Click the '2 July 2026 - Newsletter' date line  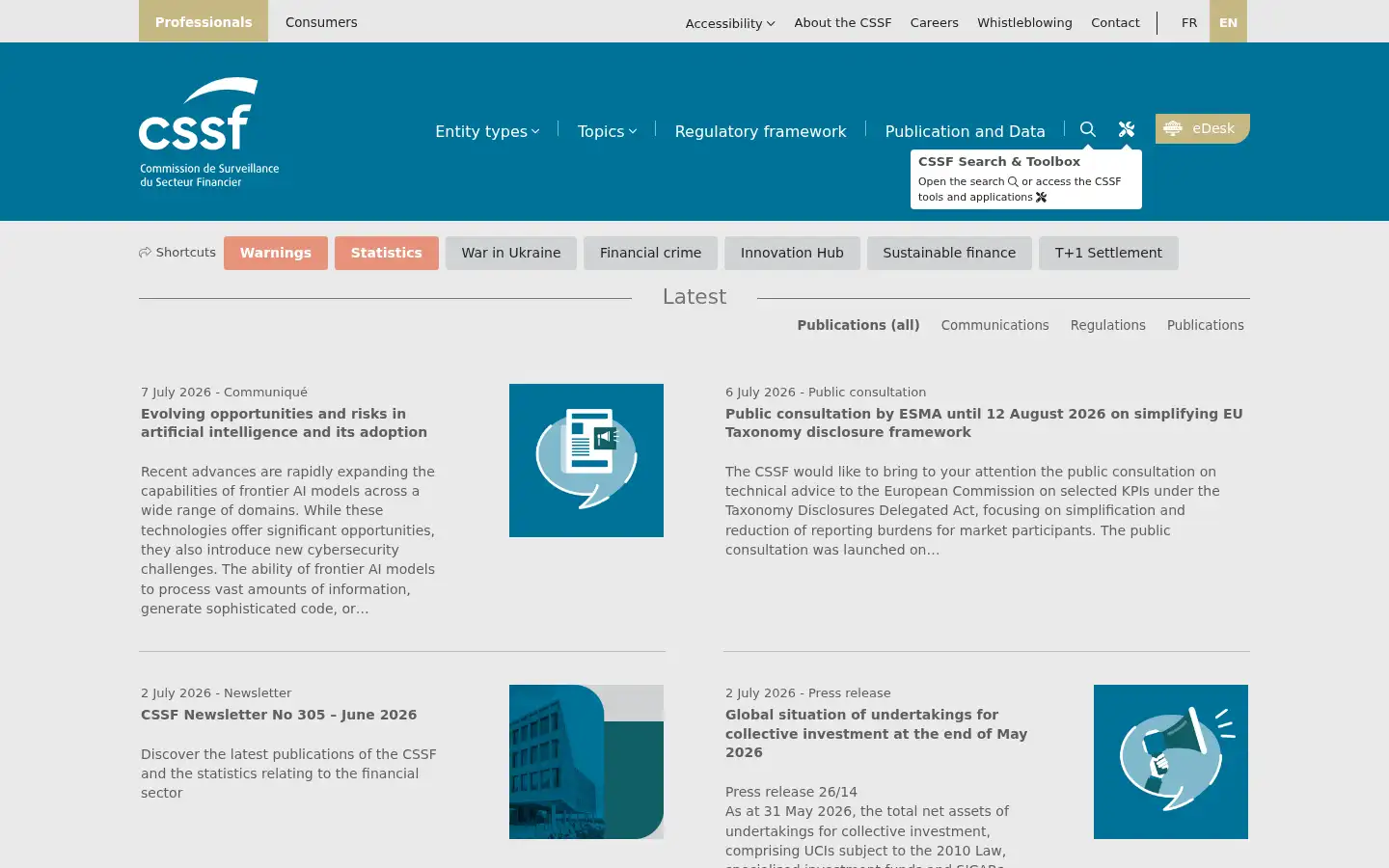pyautogui.click(x=216, y=692)
